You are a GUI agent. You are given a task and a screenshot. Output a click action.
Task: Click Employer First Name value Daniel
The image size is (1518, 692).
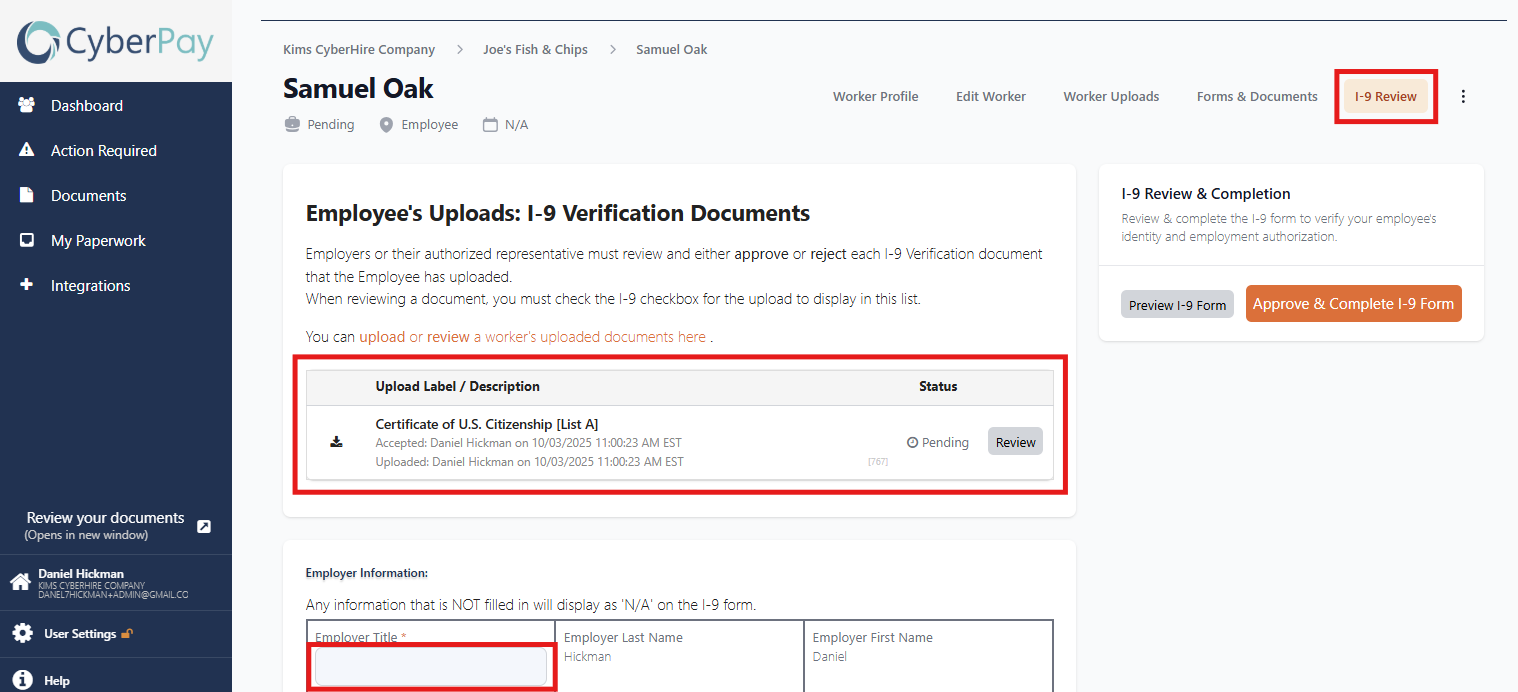pos(830,657)
